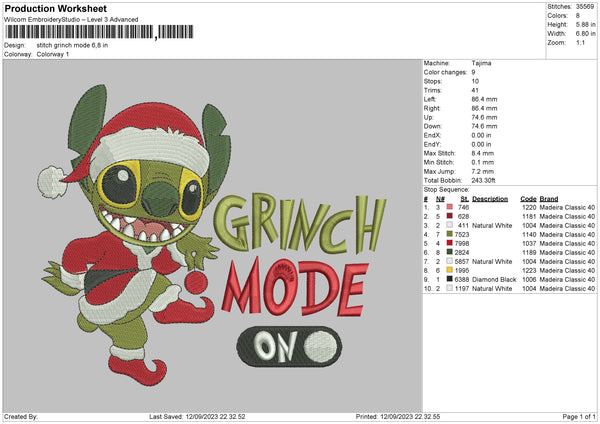This screenshot has height=424, width=600.
Task: Click Printed timestamp '12/09/2023 22.32.55'
Action: (x=410, y=416)
